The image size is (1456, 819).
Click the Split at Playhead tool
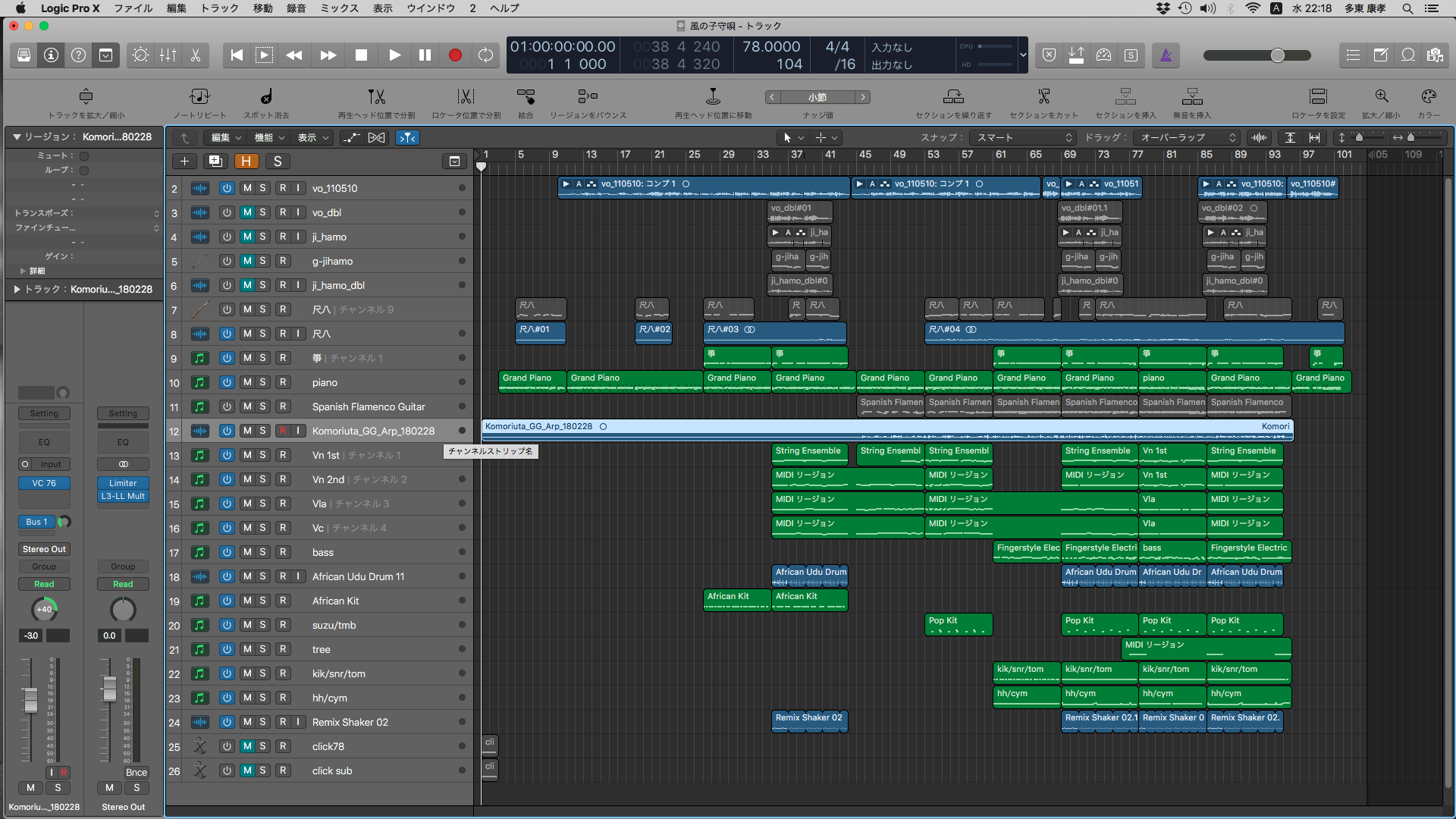(376, 97)
